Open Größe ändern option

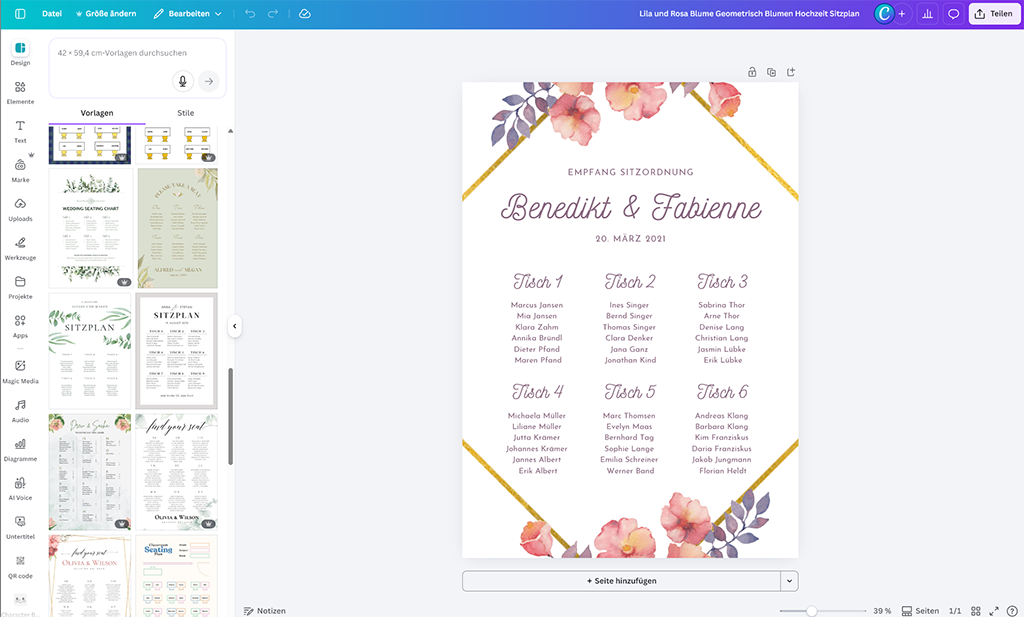pyautogui.click(x=106, y=14)
